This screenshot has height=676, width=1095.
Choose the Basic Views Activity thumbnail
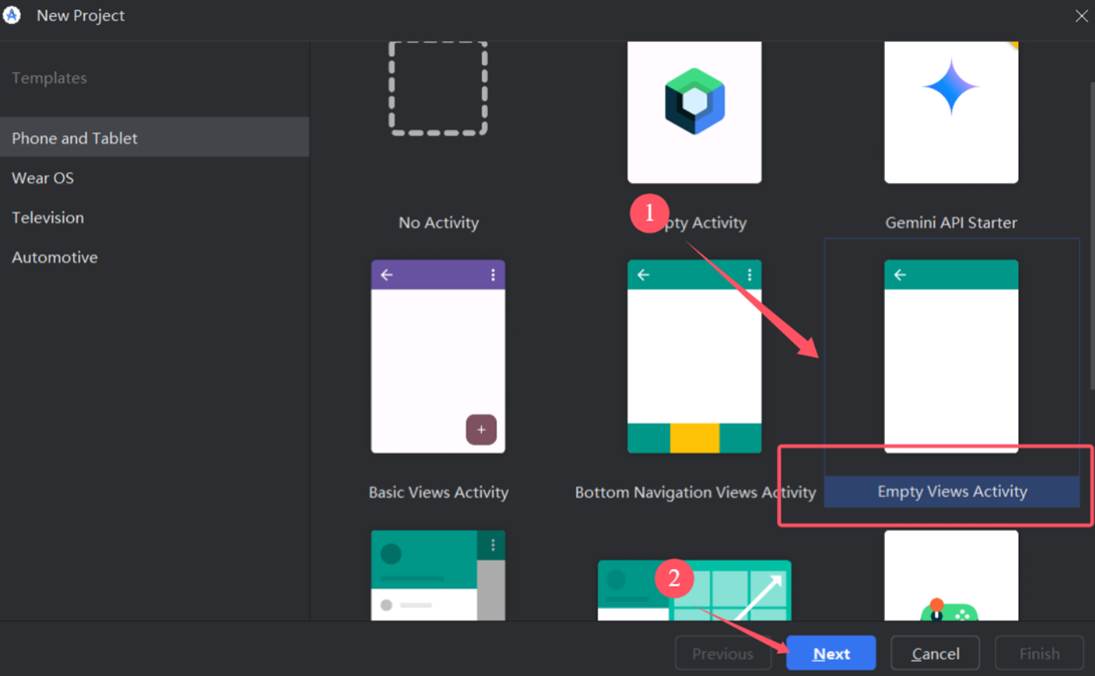click(x=438, y=356)
